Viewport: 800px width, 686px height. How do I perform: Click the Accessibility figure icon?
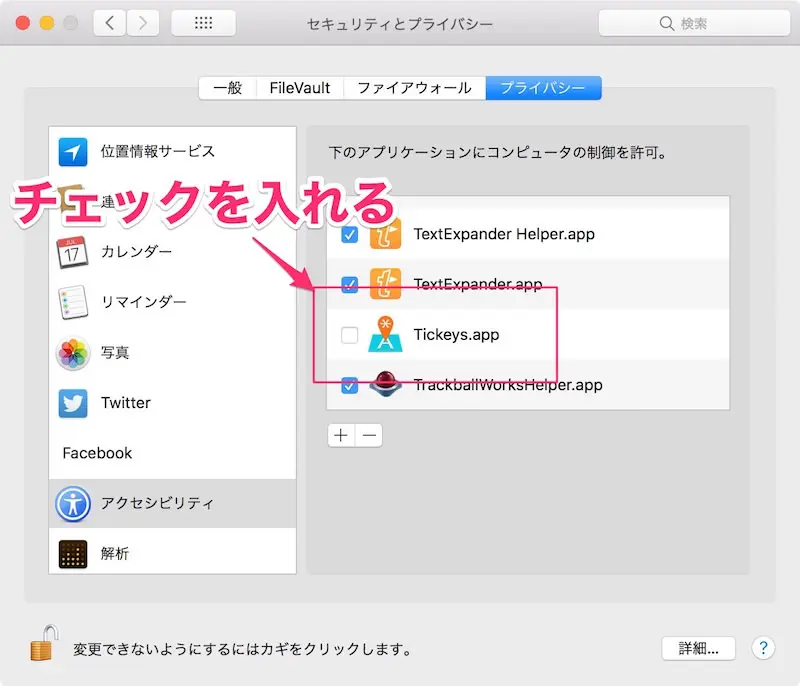click(73, 503)
